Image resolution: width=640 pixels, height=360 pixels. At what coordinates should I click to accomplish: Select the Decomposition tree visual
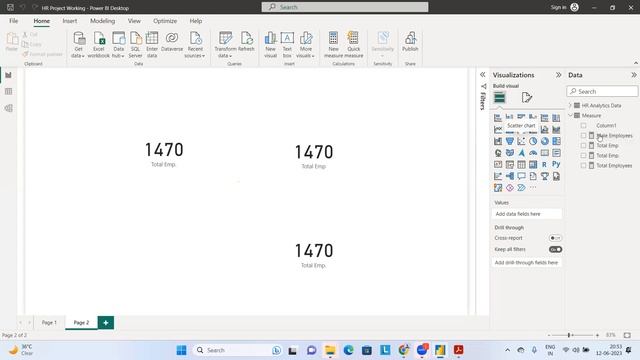point(510,176)
